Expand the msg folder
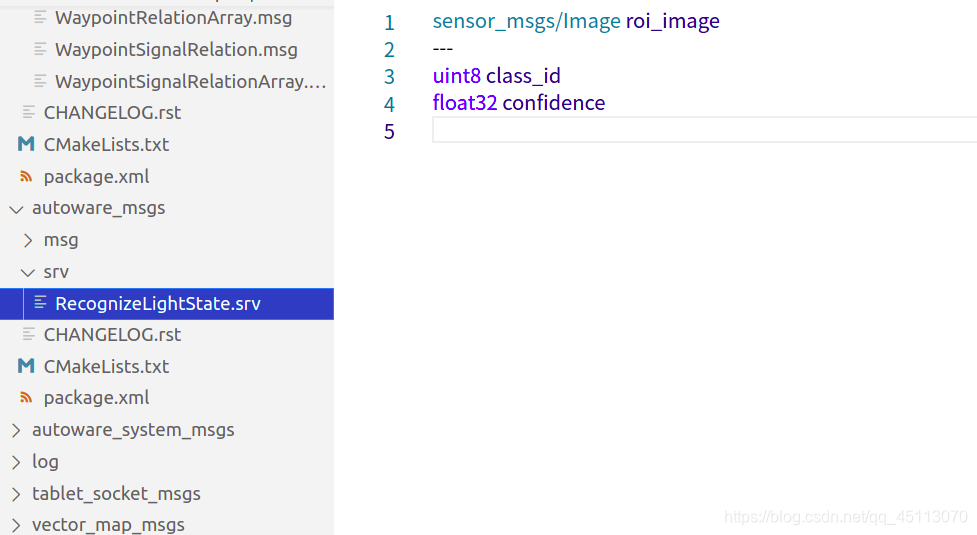 pyautogui.click(x=27, y=240)
